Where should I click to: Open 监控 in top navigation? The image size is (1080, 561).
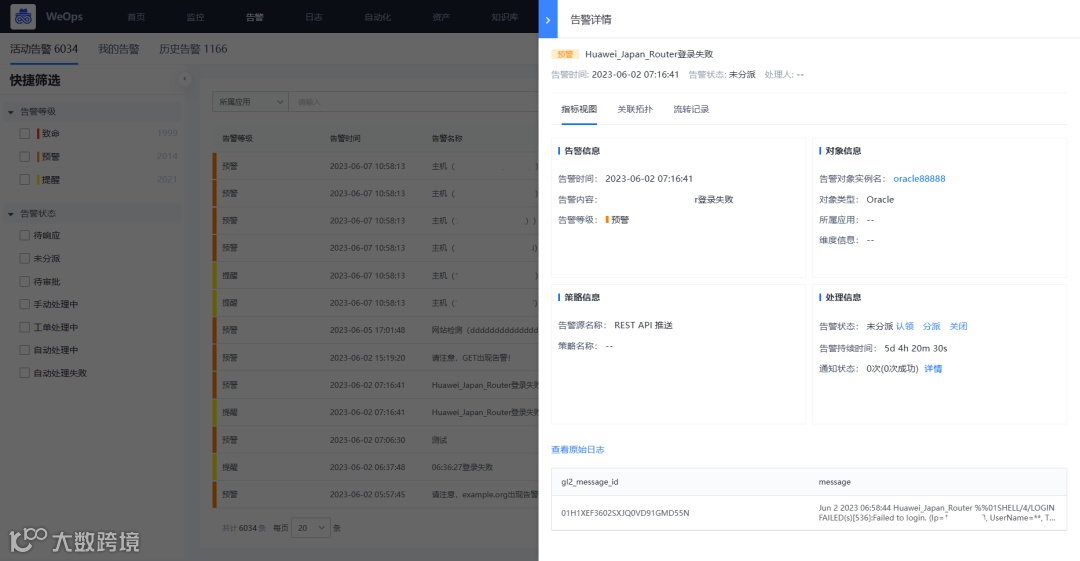(196, 17)
